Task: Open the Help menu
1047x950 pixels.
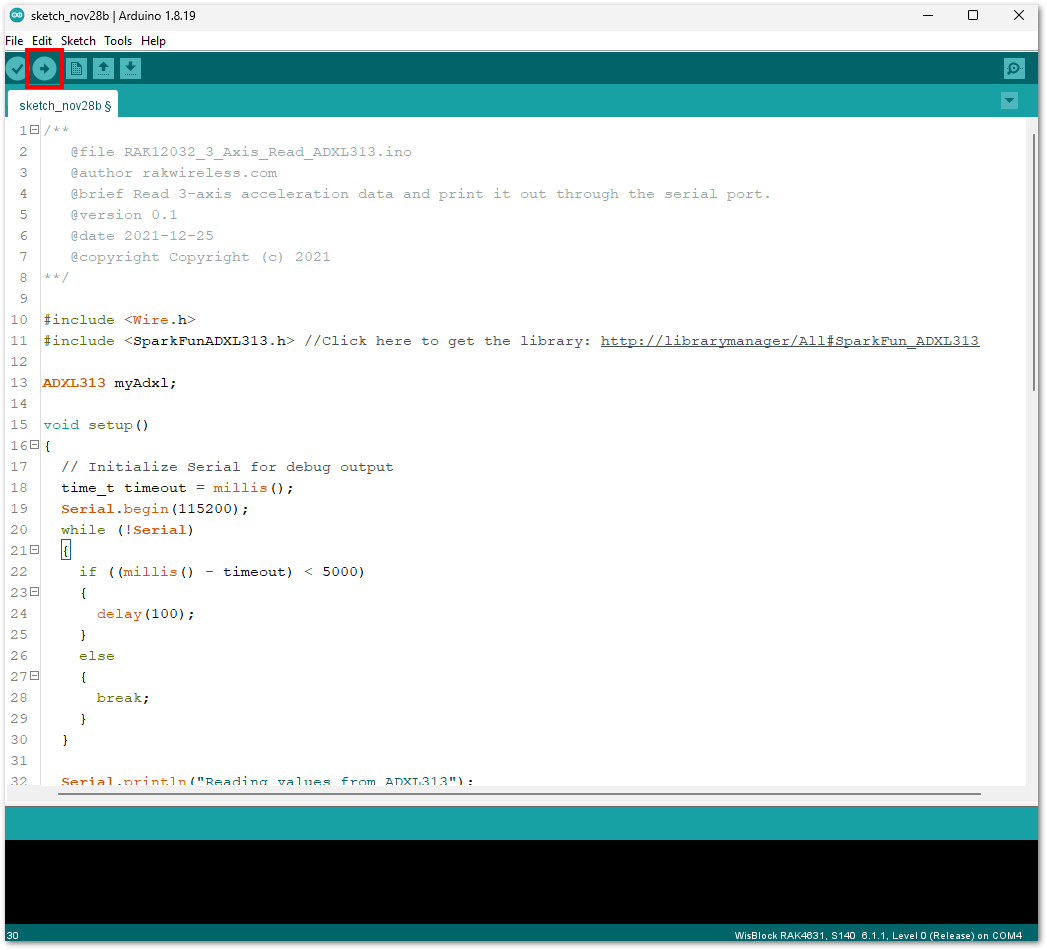Action: click(x=153, y=41)
